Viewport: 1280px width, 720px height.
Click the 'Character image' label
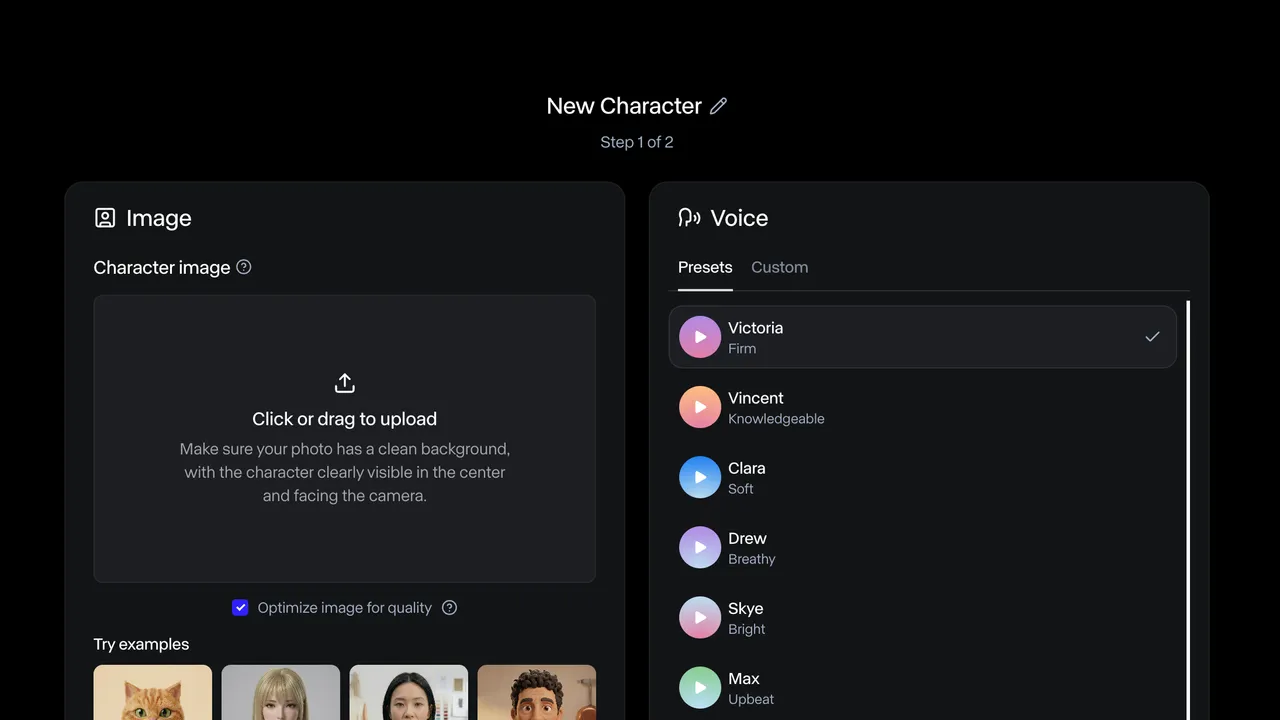(162, 267)
